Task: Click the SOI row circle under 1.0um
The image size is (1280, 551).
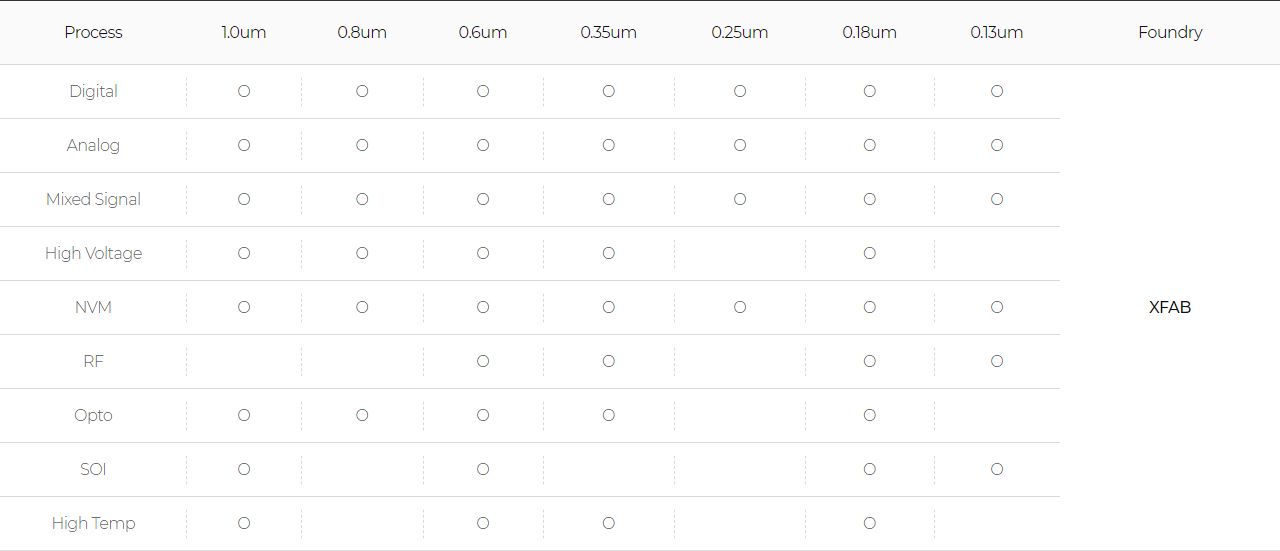Action: (x=244, y=469)
